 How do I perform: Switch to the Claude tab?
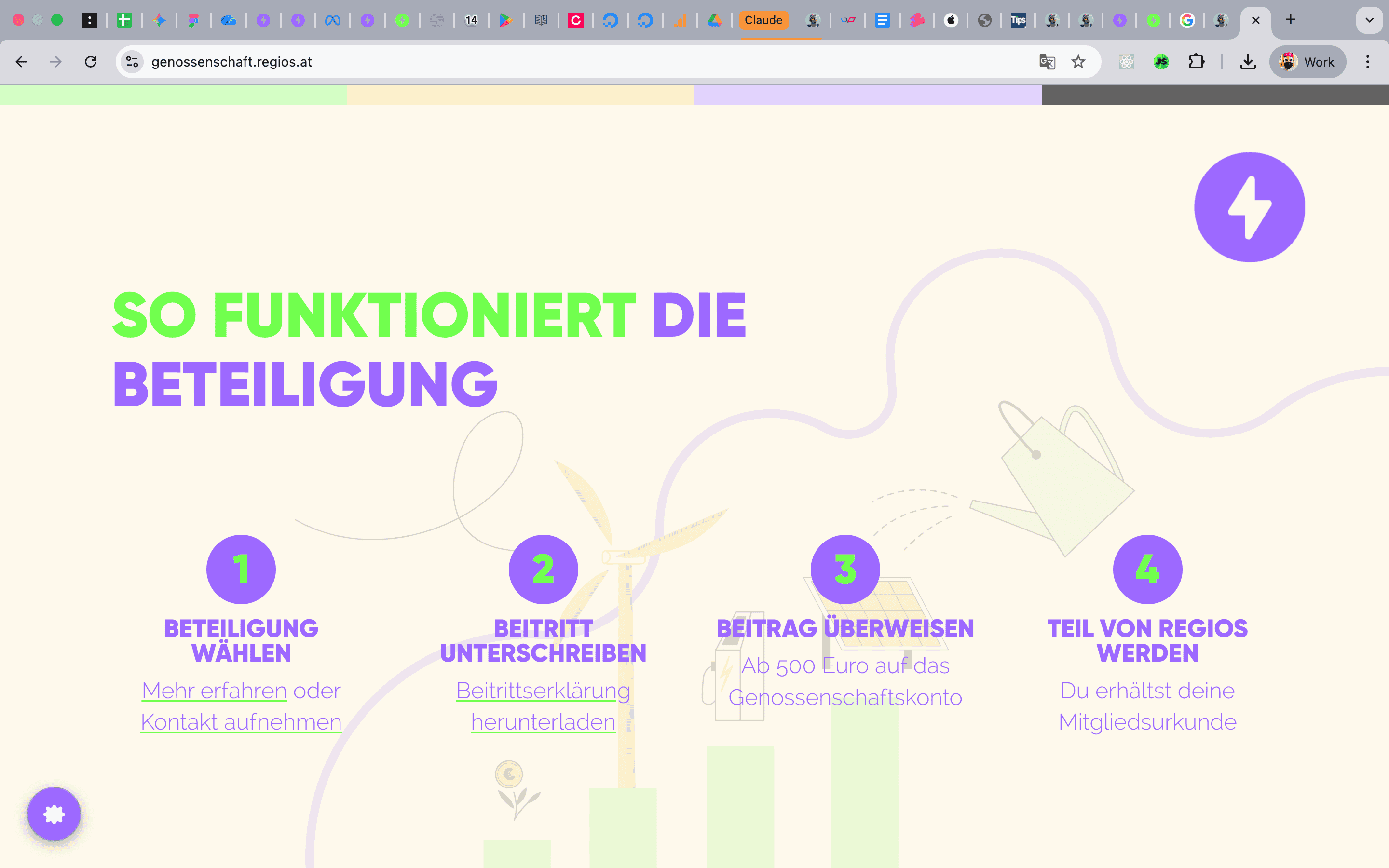pyautogui.click(x=763, y=20)
